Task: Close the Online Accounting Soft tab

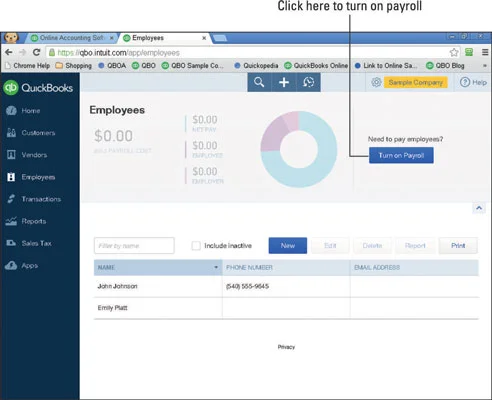Action: [x=112, y=38]
